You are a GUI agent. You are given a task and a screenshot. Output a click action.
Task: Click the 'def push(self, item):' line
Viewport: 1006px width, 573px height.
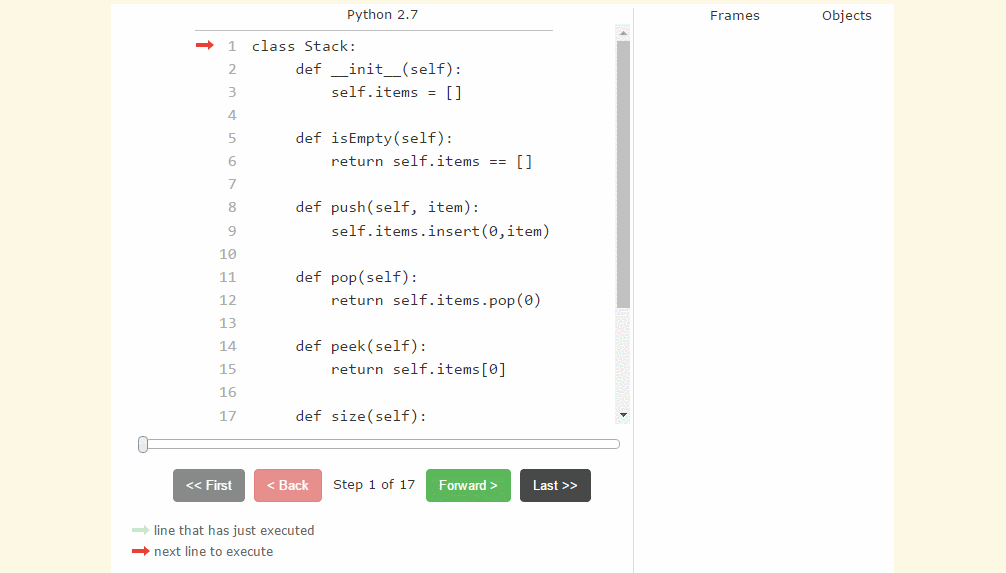pos(387,207)
